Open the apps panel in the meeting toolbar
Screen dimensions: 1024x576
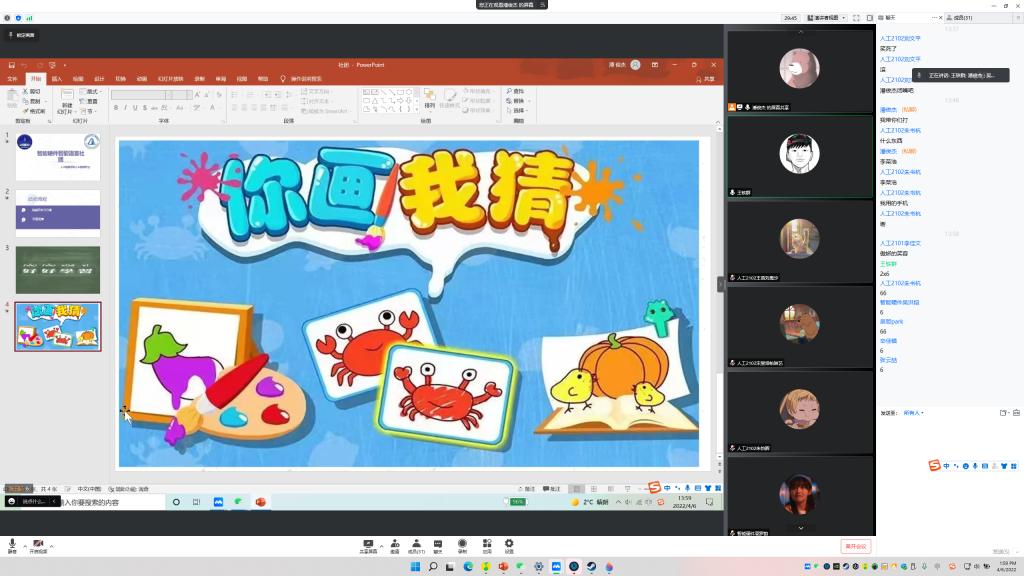[x=487, y=547]
